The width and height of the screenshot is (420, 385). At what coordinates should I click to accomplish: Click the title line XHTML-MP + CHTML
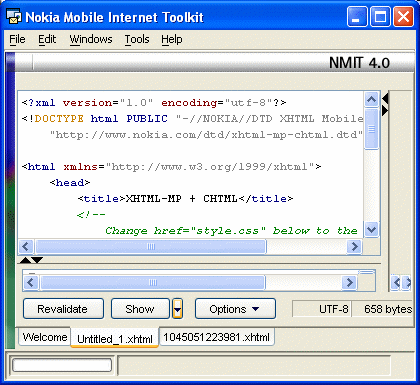185,198
